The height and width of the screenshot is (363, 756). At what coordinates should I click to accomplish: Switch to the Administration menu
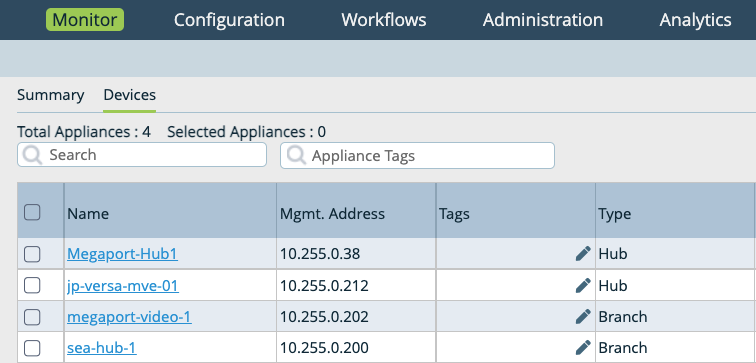click(543, 20)
